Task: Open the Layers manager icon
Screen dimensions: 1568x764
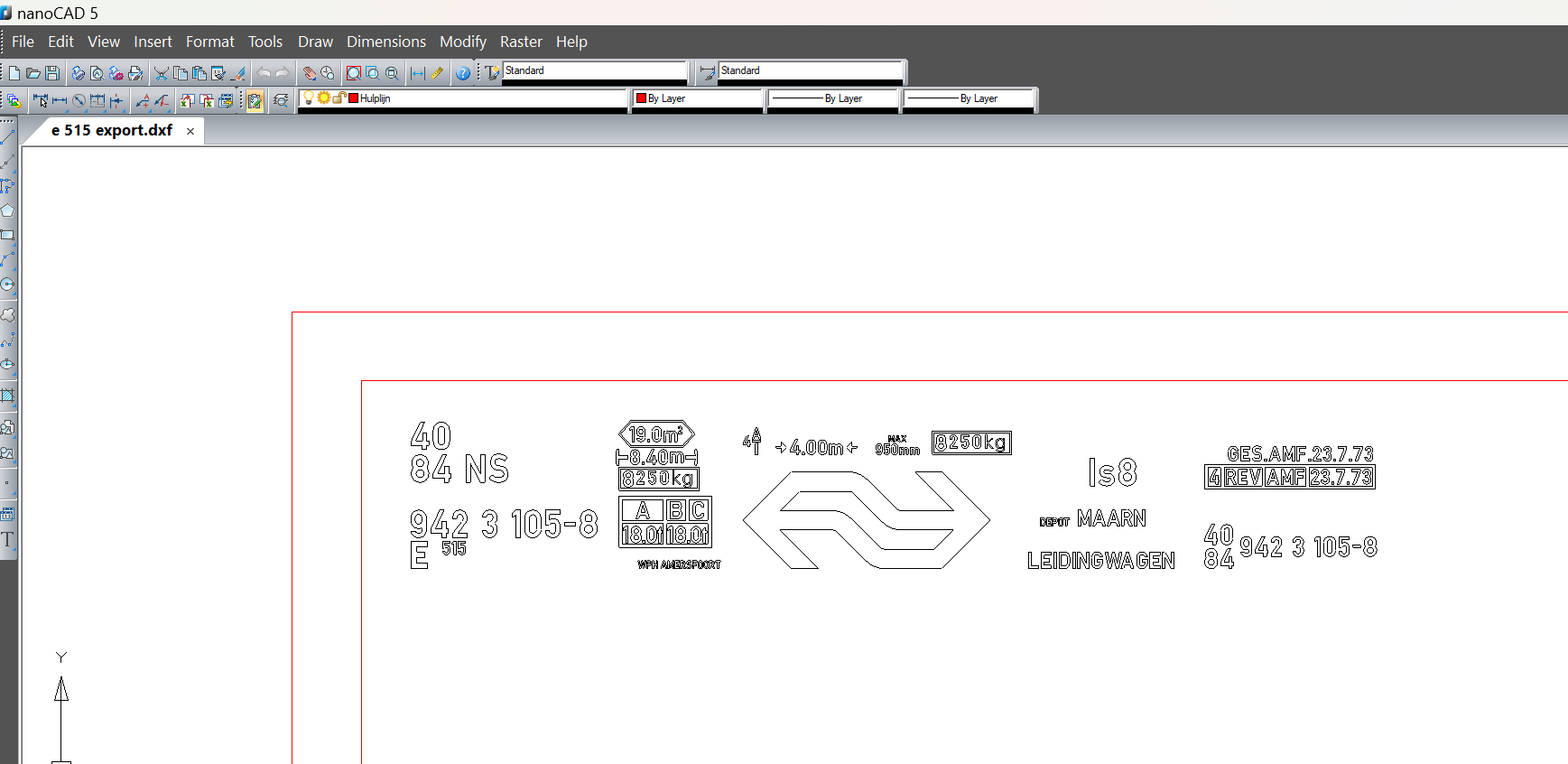Action: (x=14, y=100)
